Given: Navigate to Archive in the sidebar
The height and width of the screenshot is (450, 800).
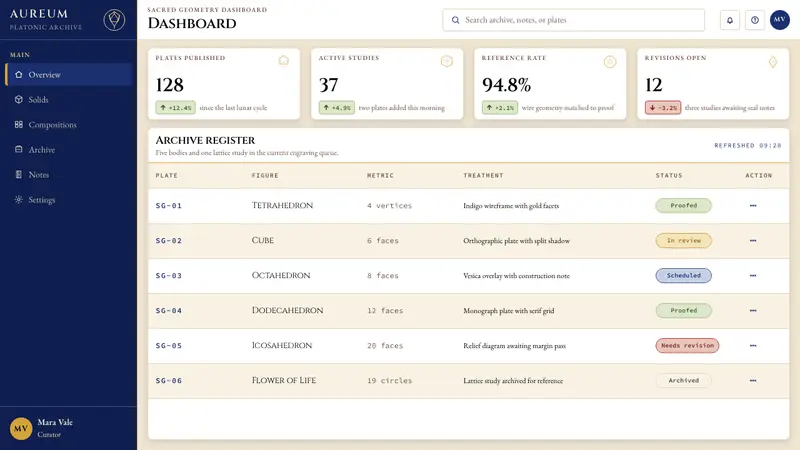Looking at the screenshot, I should [x=68, y=149].
